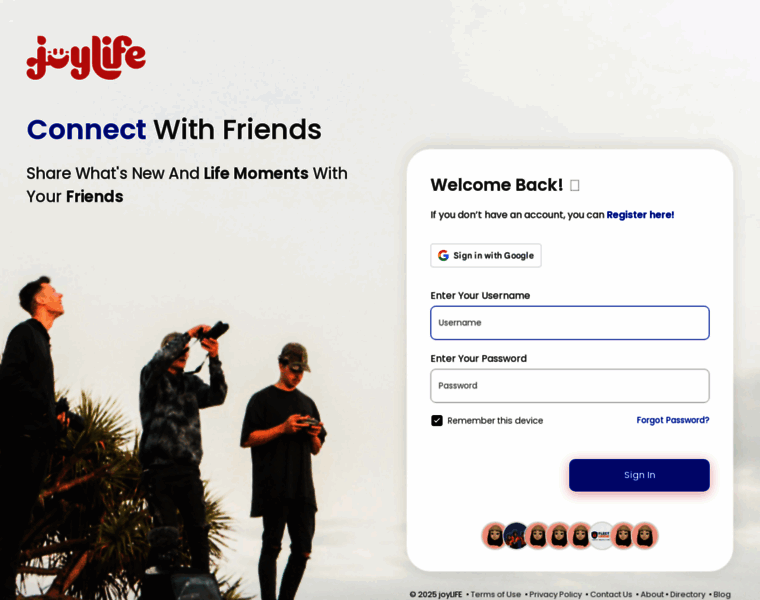This screenshot has width=760, height=600.
Task: Click the Remember this device label
Action: click(495, 420)
